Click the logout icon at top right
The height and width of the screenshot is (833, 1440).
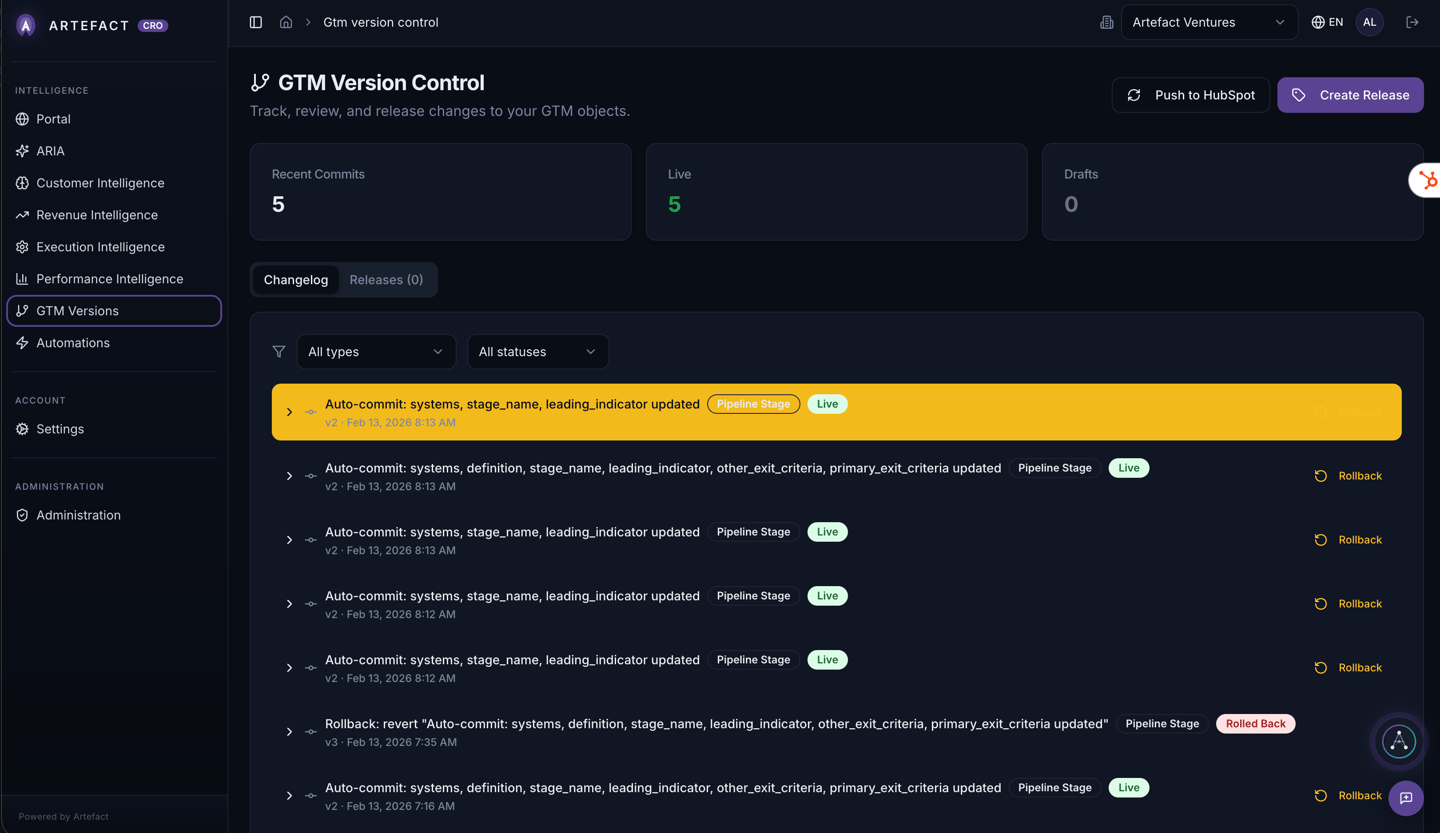[x=1412, y=21]
